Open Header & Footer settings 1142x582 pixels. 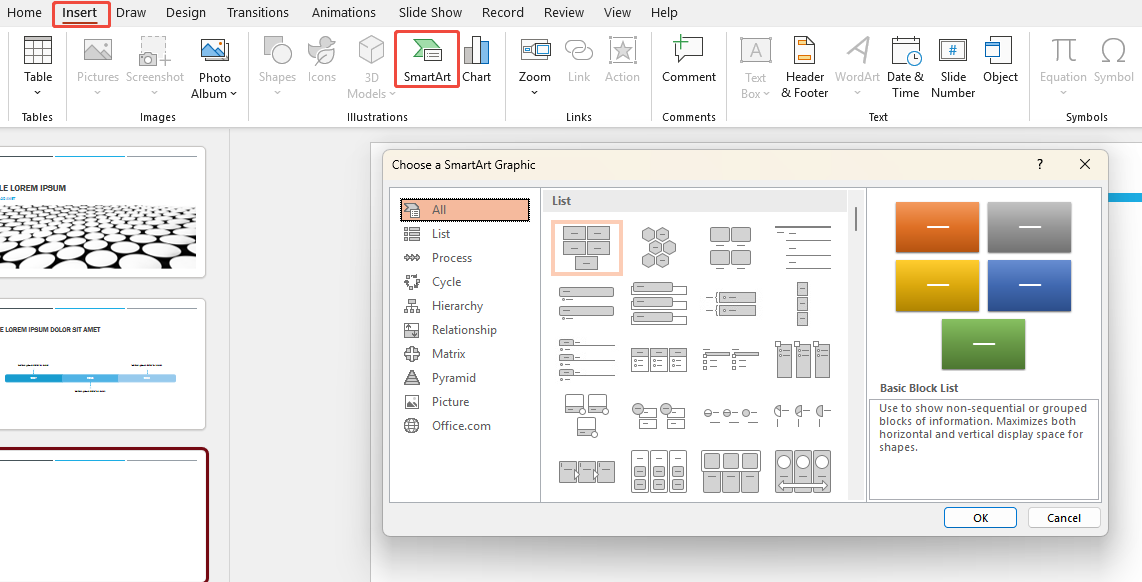tap(804, 67)
